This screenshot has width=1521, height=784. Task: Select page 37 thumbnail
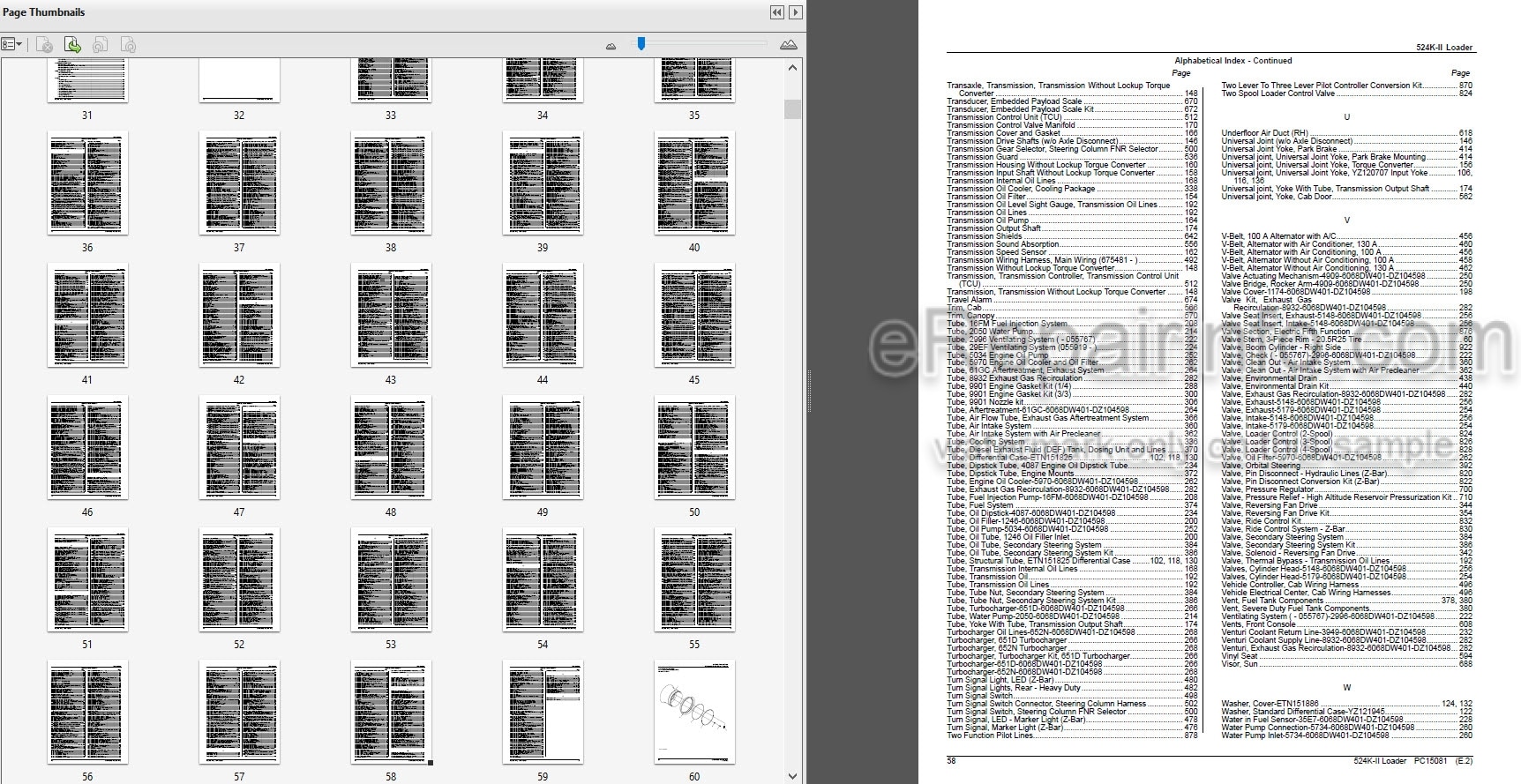(239, 183)
